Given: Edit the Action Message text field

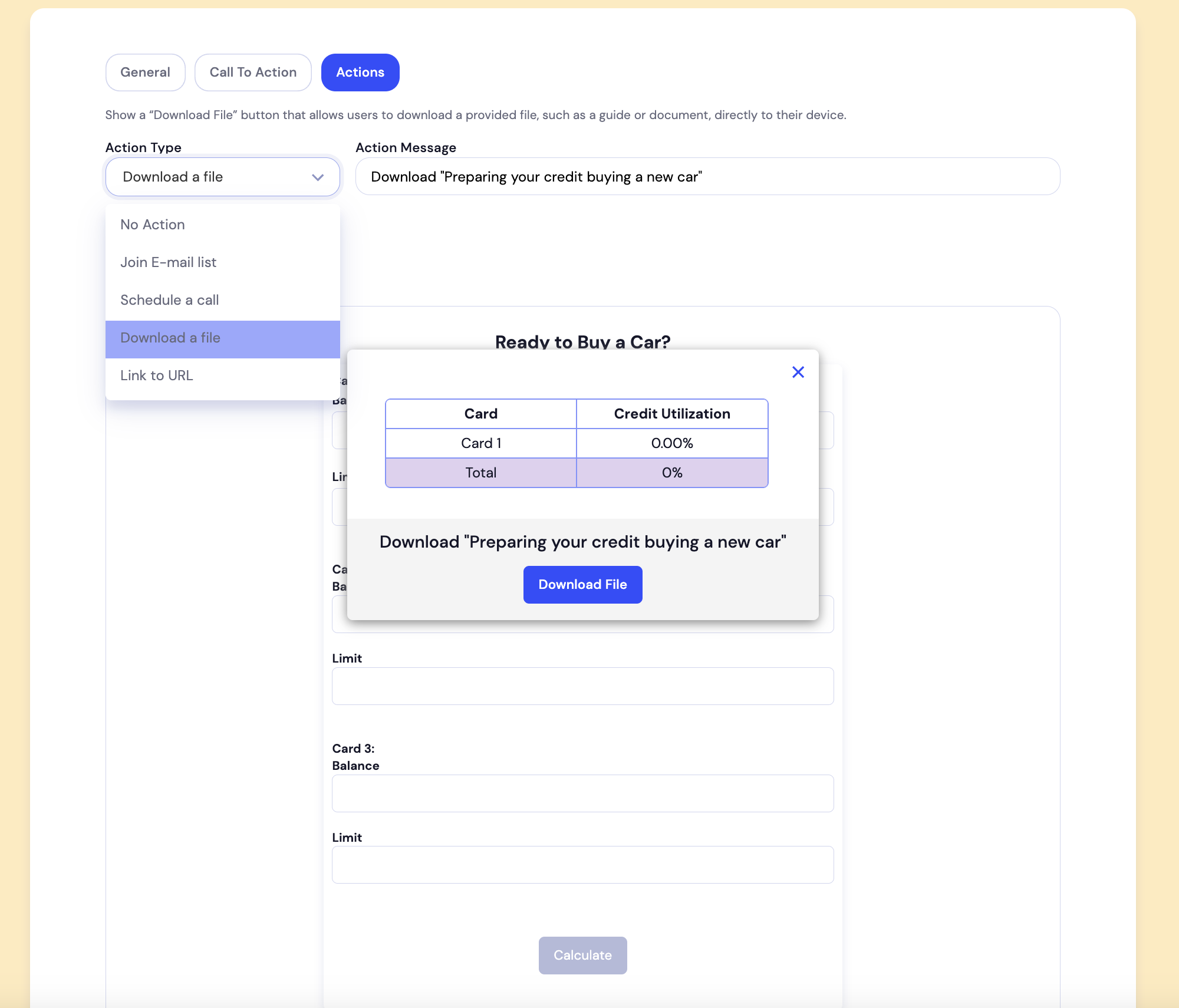Looking at the screenshot, I should [707, 176].
